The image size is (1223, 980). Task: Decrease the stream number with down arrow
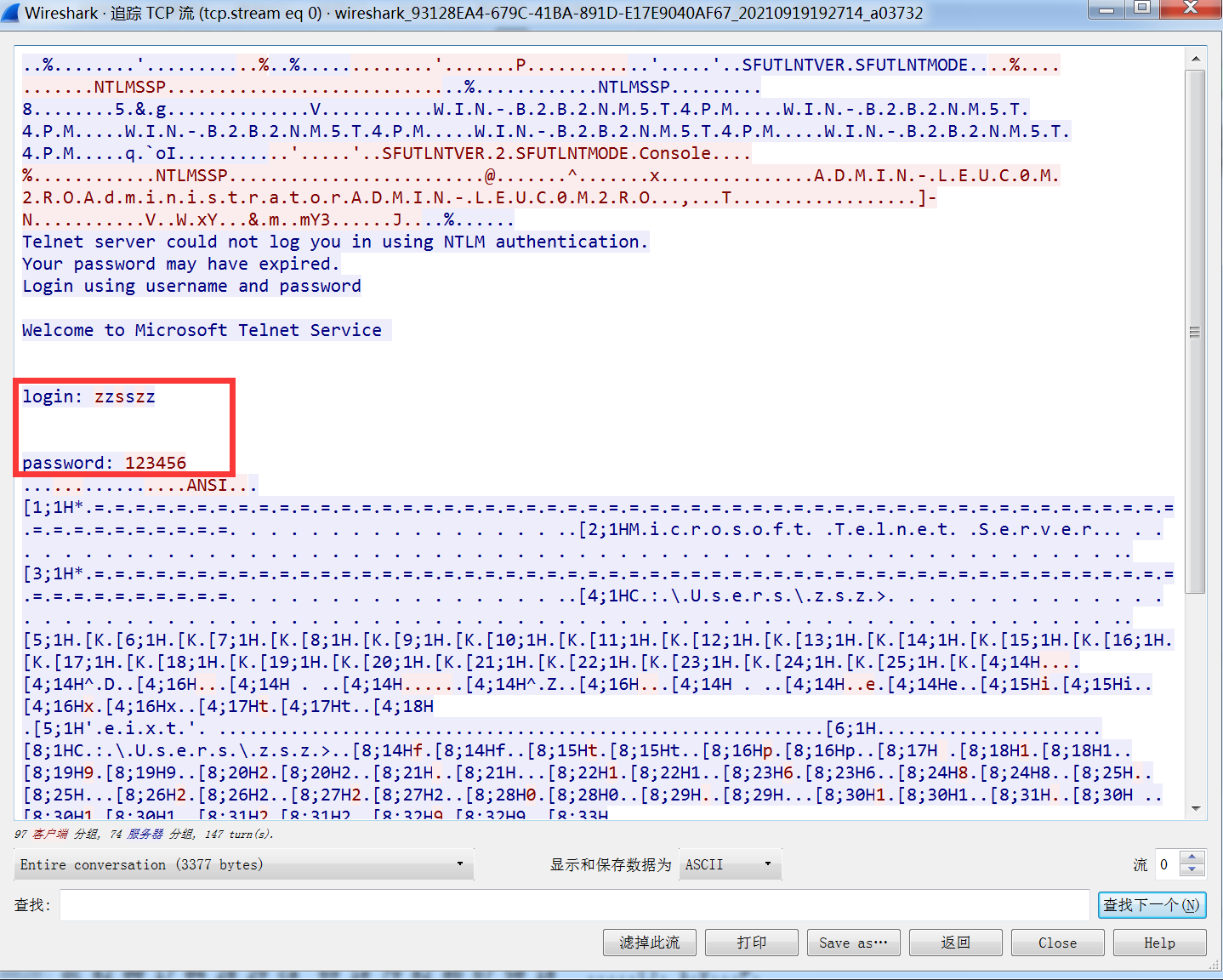coord(1192,870)
